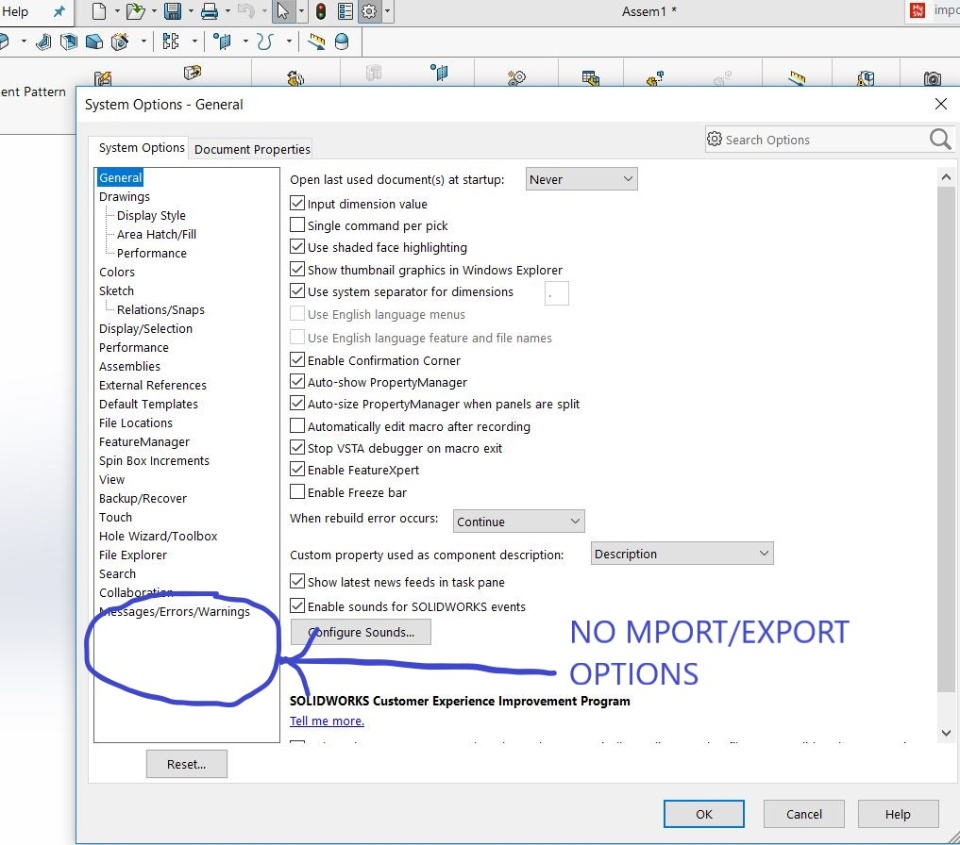Toggle Use shaded face highlighting
The image size is (960, 845).
click(x=297, y=247)
